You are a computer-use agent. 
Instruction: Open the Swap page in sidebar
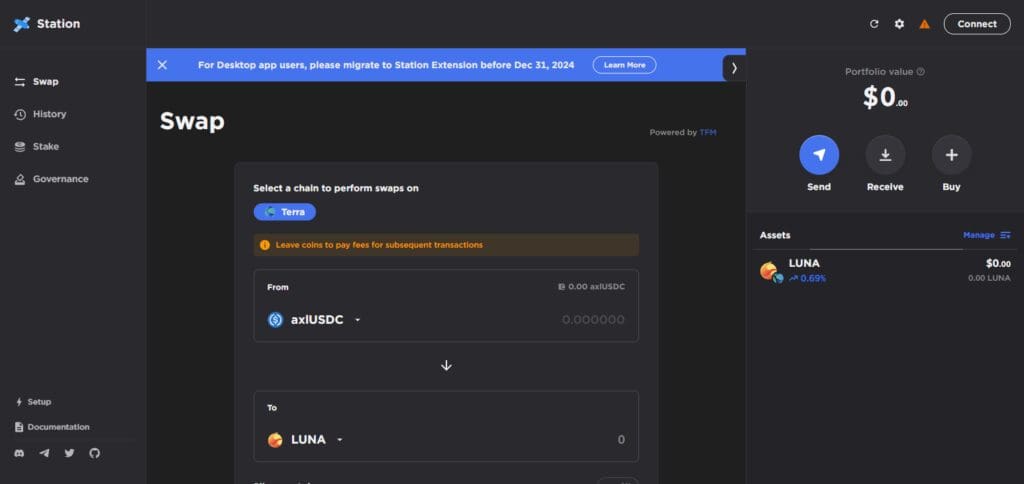37,82
